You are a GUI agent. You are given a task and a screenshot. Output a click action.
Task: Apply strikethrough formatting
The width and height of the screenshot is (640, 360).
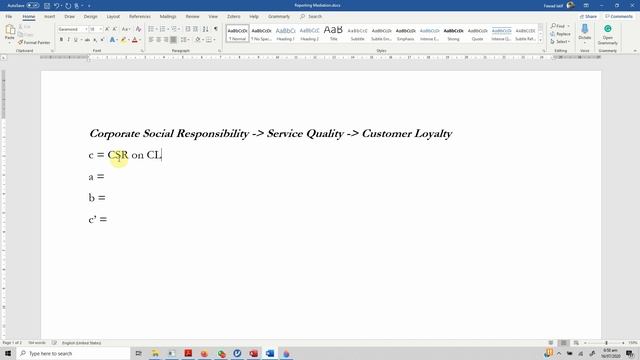87,40
